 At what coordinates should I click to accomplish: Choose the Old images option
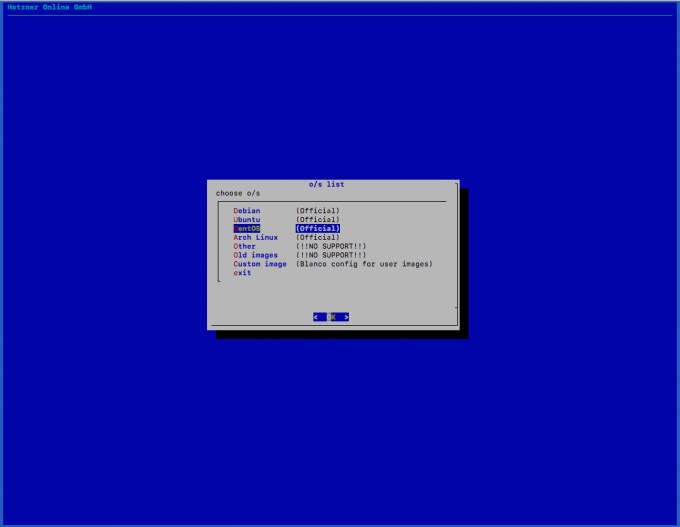pos(256,255)
